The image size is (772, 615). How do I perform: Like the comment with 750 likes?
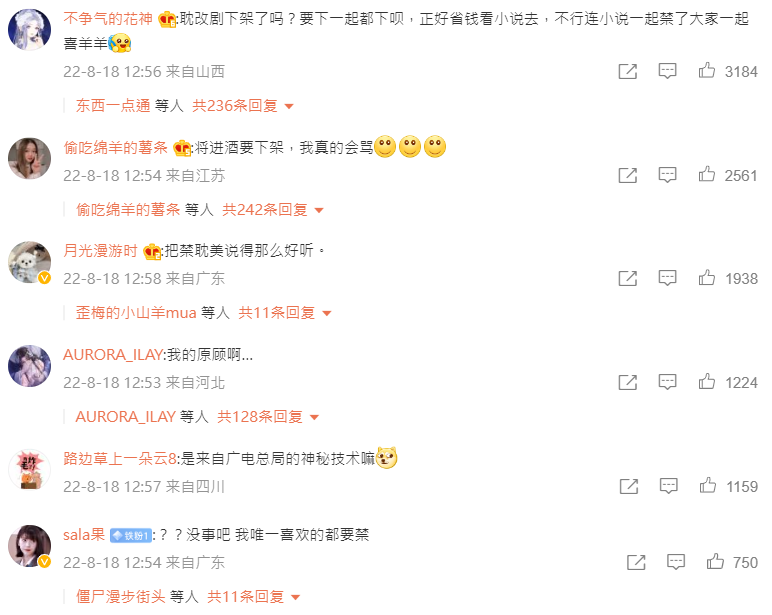coord(715,561)
